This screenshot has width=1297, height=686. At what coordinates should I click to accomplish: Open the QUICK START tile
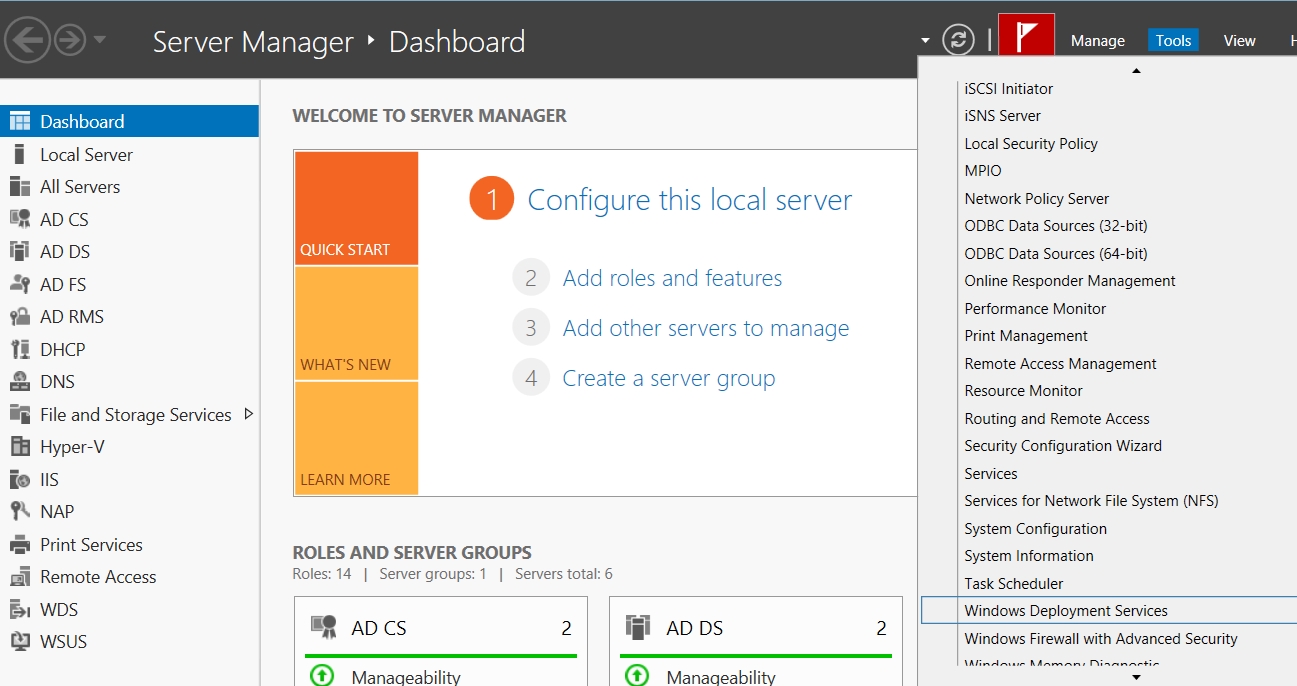tap(356, 208)
